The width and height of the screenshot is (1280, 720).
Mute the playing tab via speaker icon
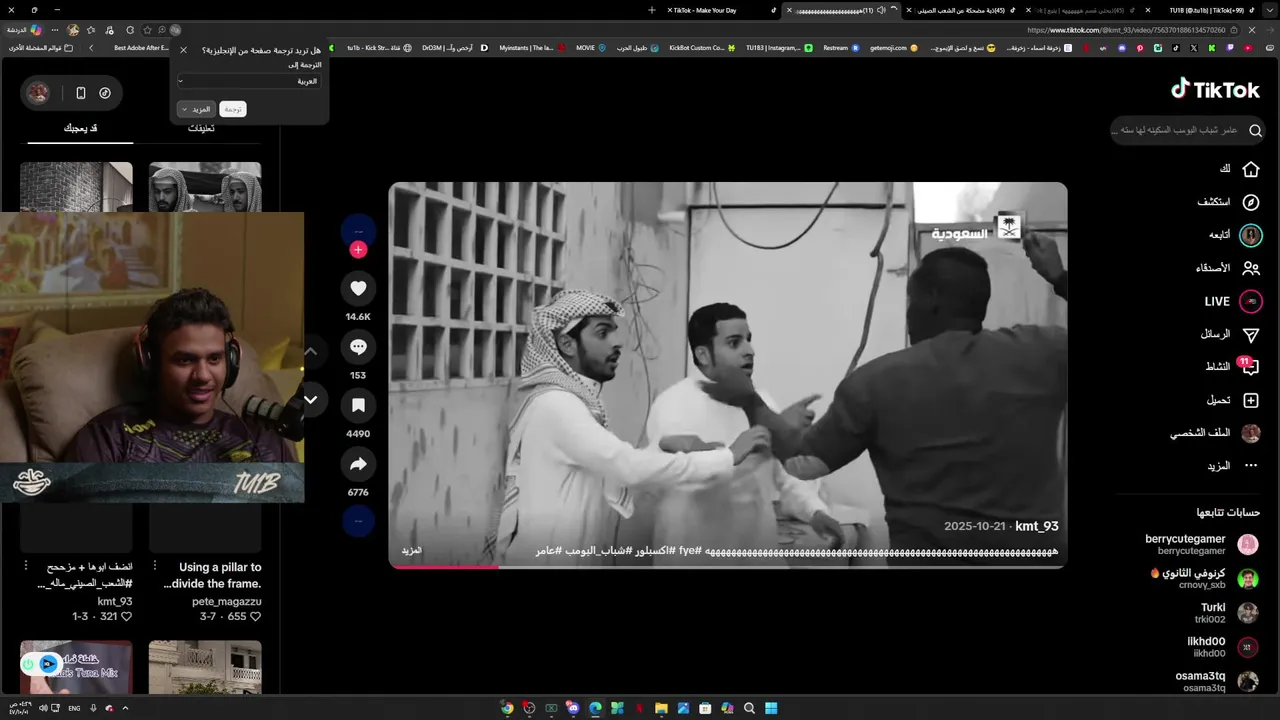pos(881,10)
